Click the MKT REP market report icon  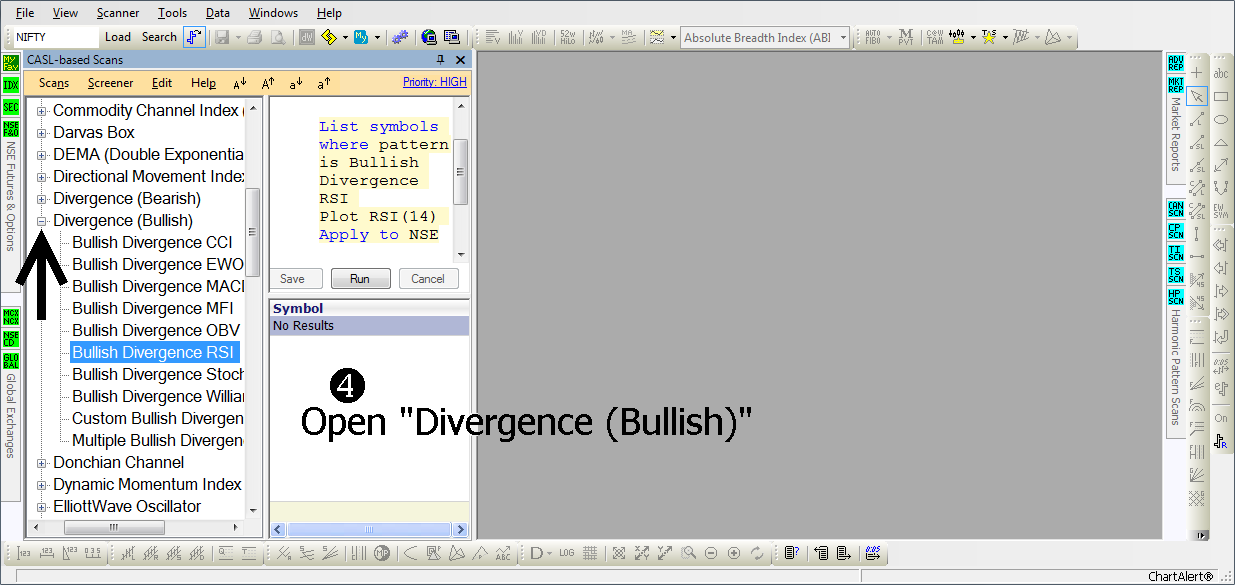(1176, 85)
